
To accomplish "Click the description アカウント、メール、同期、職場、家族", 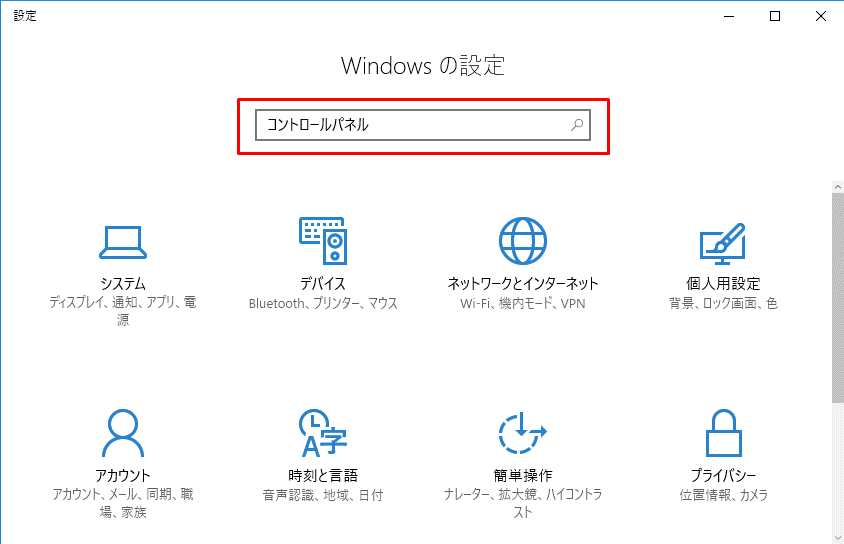I will pos(123,503).
